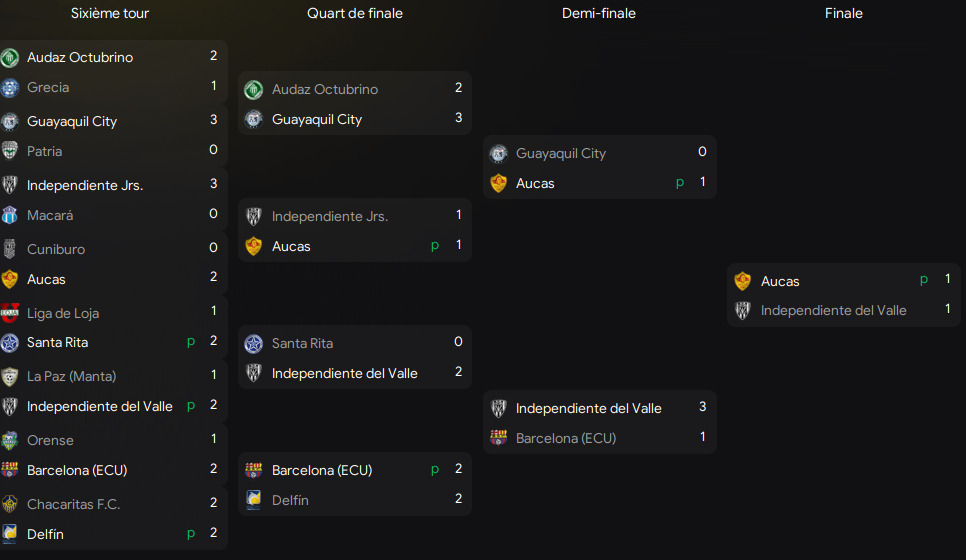The image size is (966, 560).
Task: Click the Sixième tour column header
Action: [x=110, y=13]
